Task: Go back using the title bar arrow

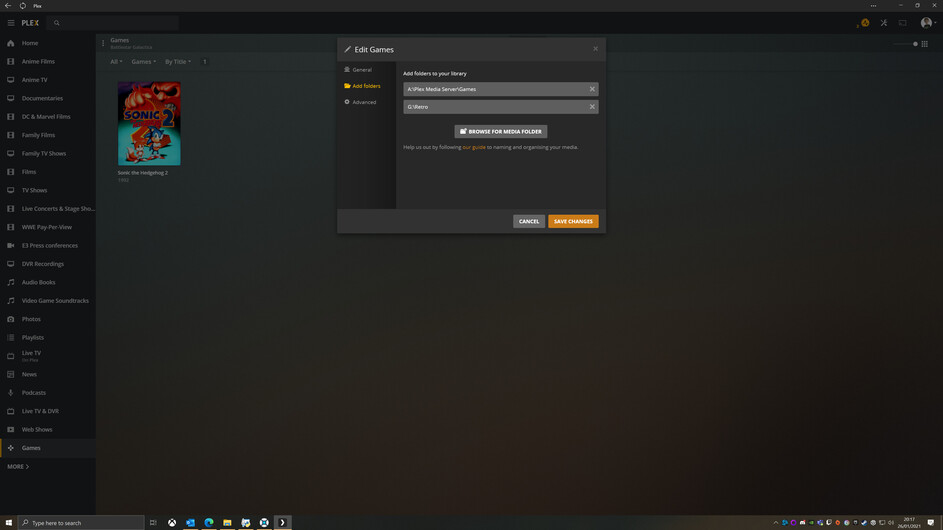Action: [8, 5]
